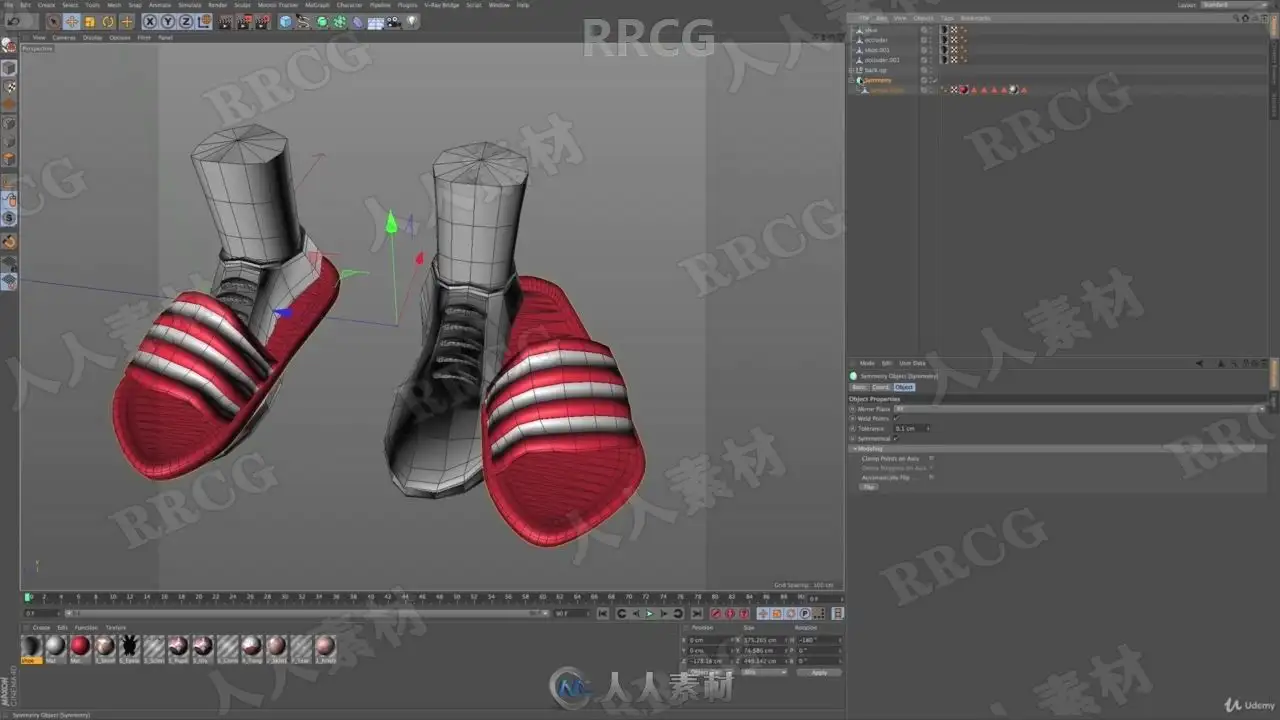
Task: Click the Apply button in coordinates
Action: click(x=818, y=672)
